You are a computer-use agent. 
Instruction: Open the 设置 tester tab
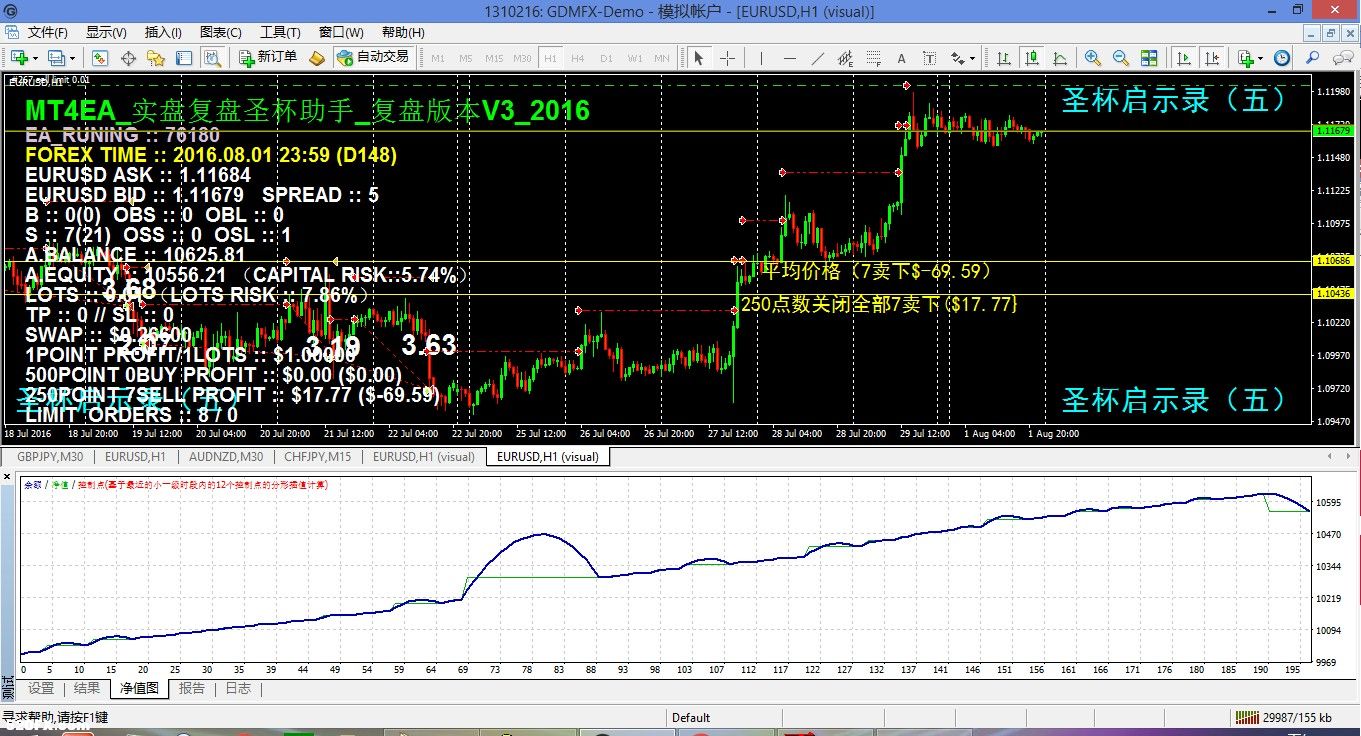click(x=41, y=688)
